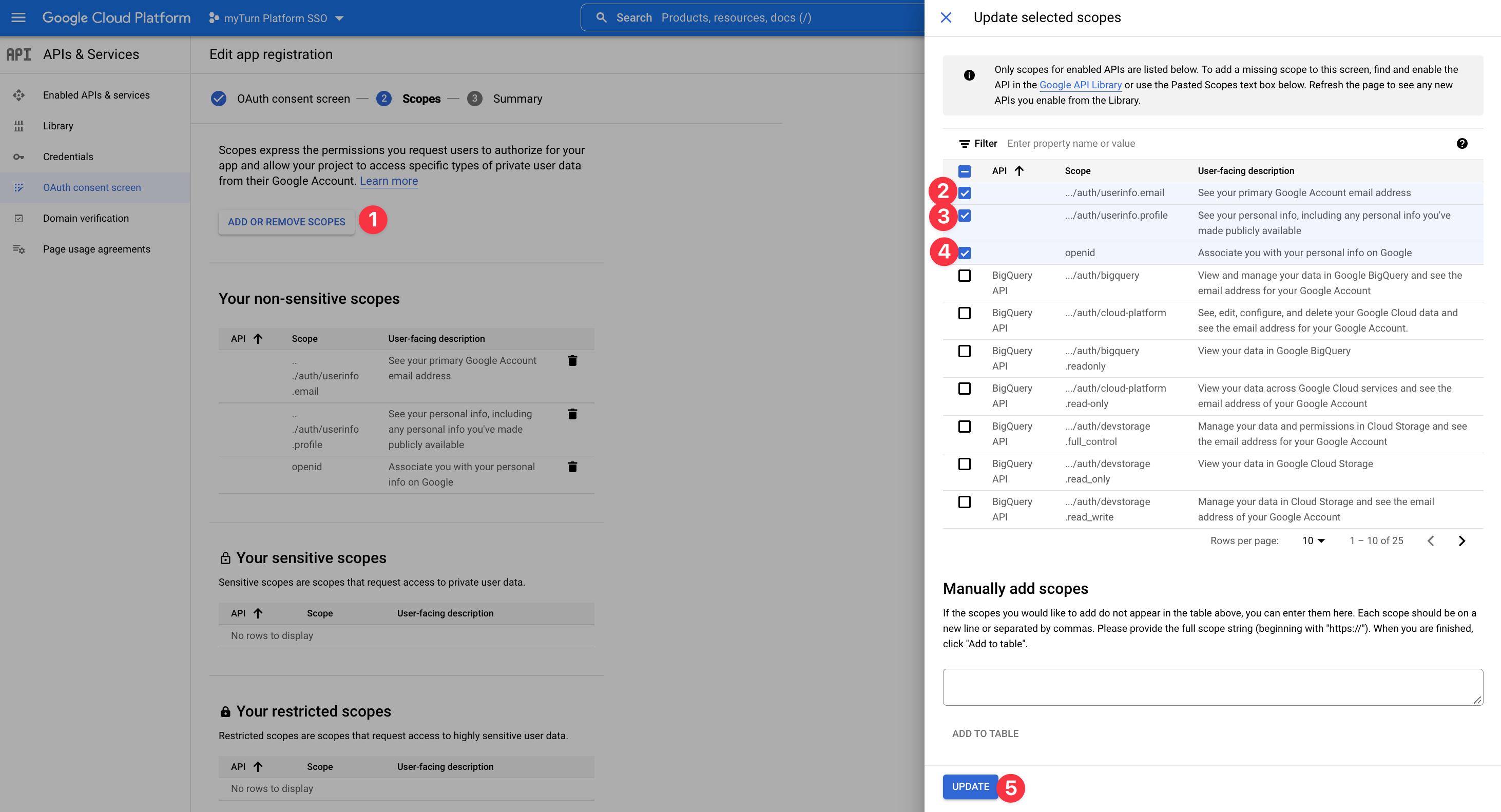Open Page usage agreements in sidebar
The height and width of the screenshot is (812, 1501).
[95, 249]
